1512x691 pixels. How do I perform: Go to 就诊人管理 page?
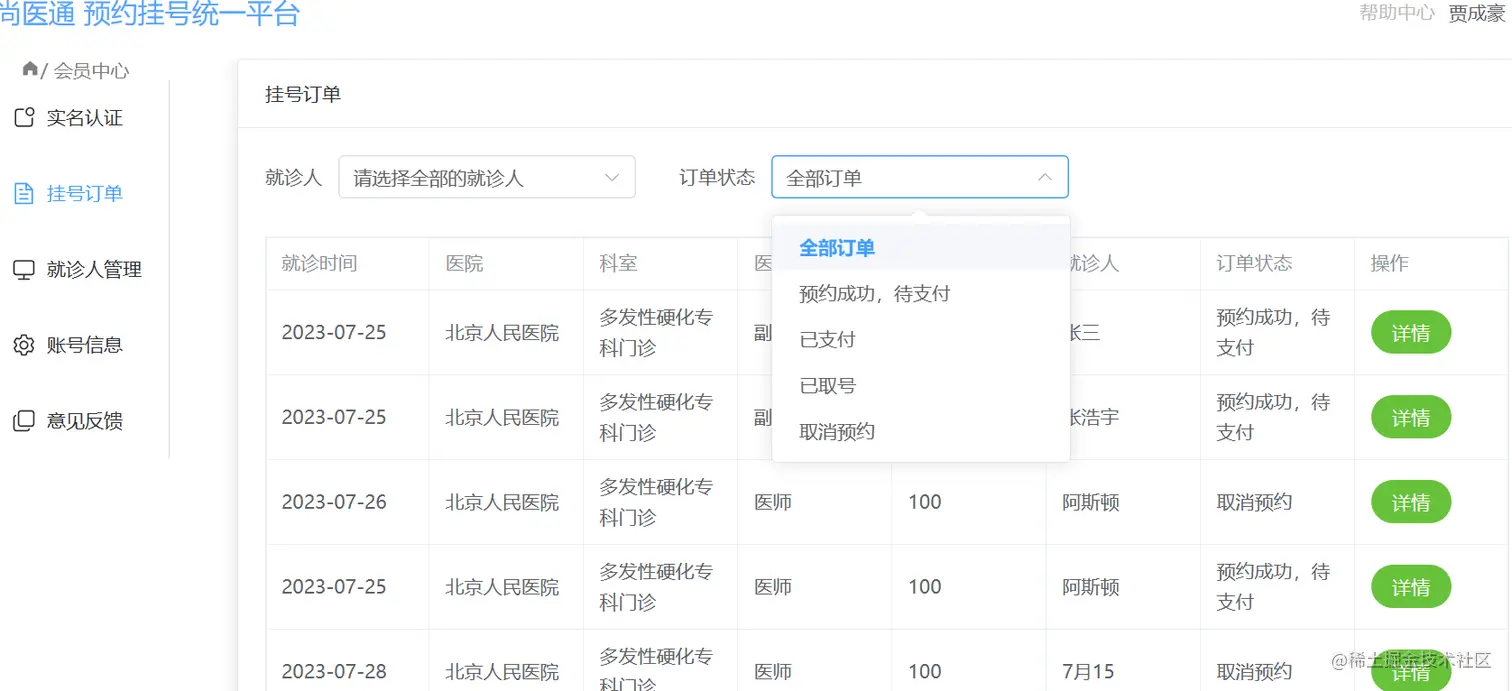[94, 270]
